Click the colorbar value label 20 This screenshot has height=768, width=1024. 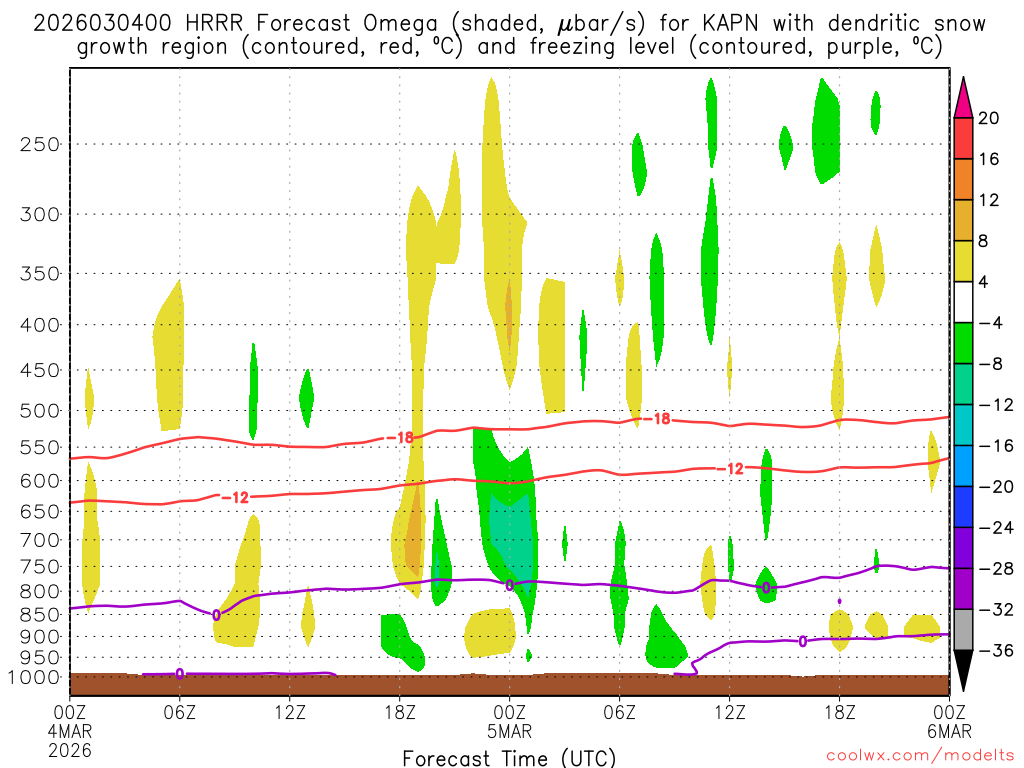(x=988, y=118)
